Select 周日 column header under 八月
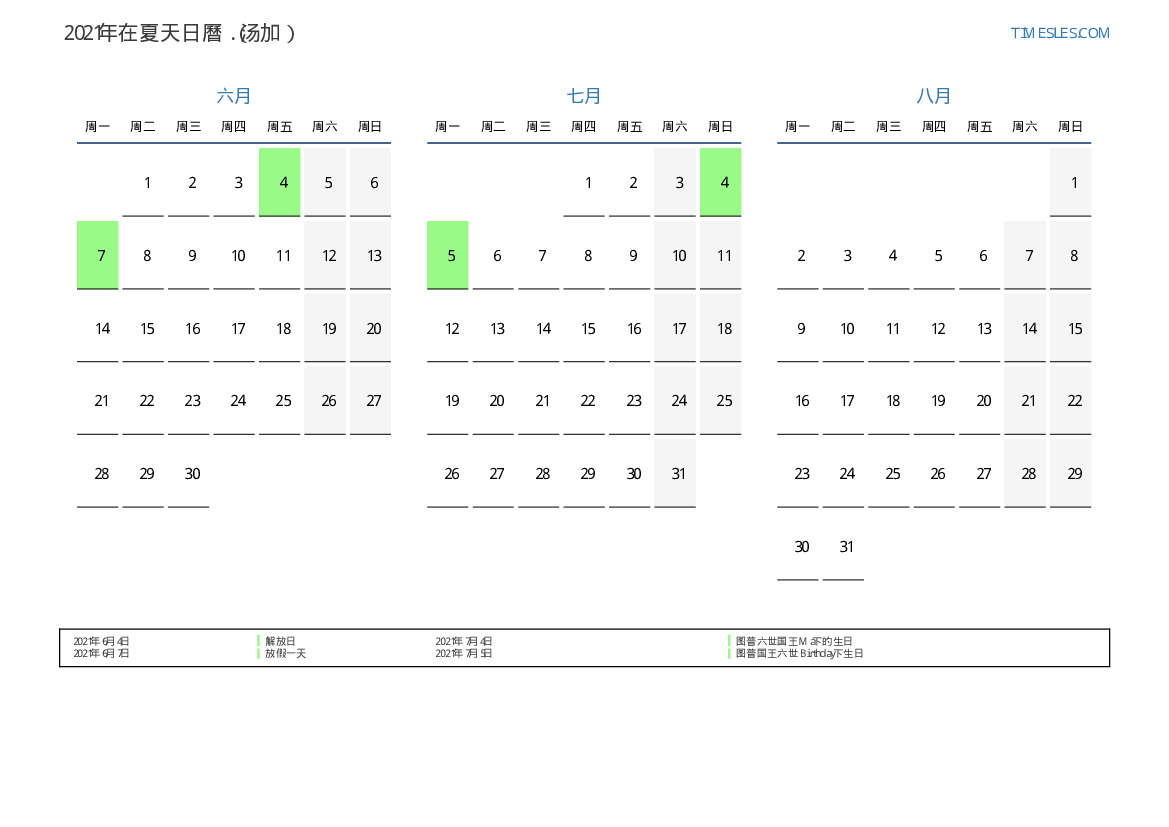The image size is (1169, 827). click(1070, 127)
